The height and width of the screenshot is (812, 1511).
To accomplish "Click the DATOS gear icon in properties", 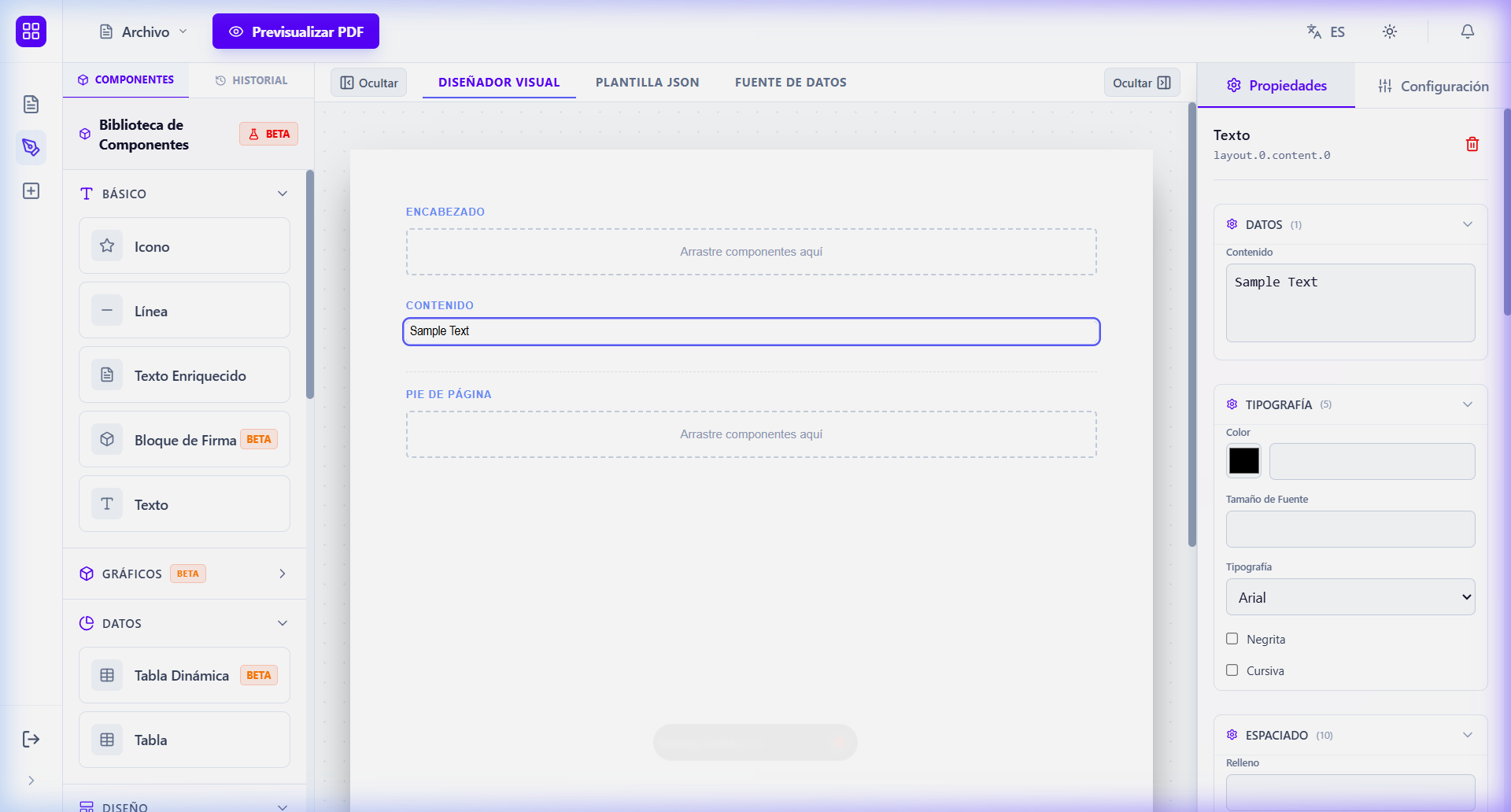I will click(x=1232, y=224).
